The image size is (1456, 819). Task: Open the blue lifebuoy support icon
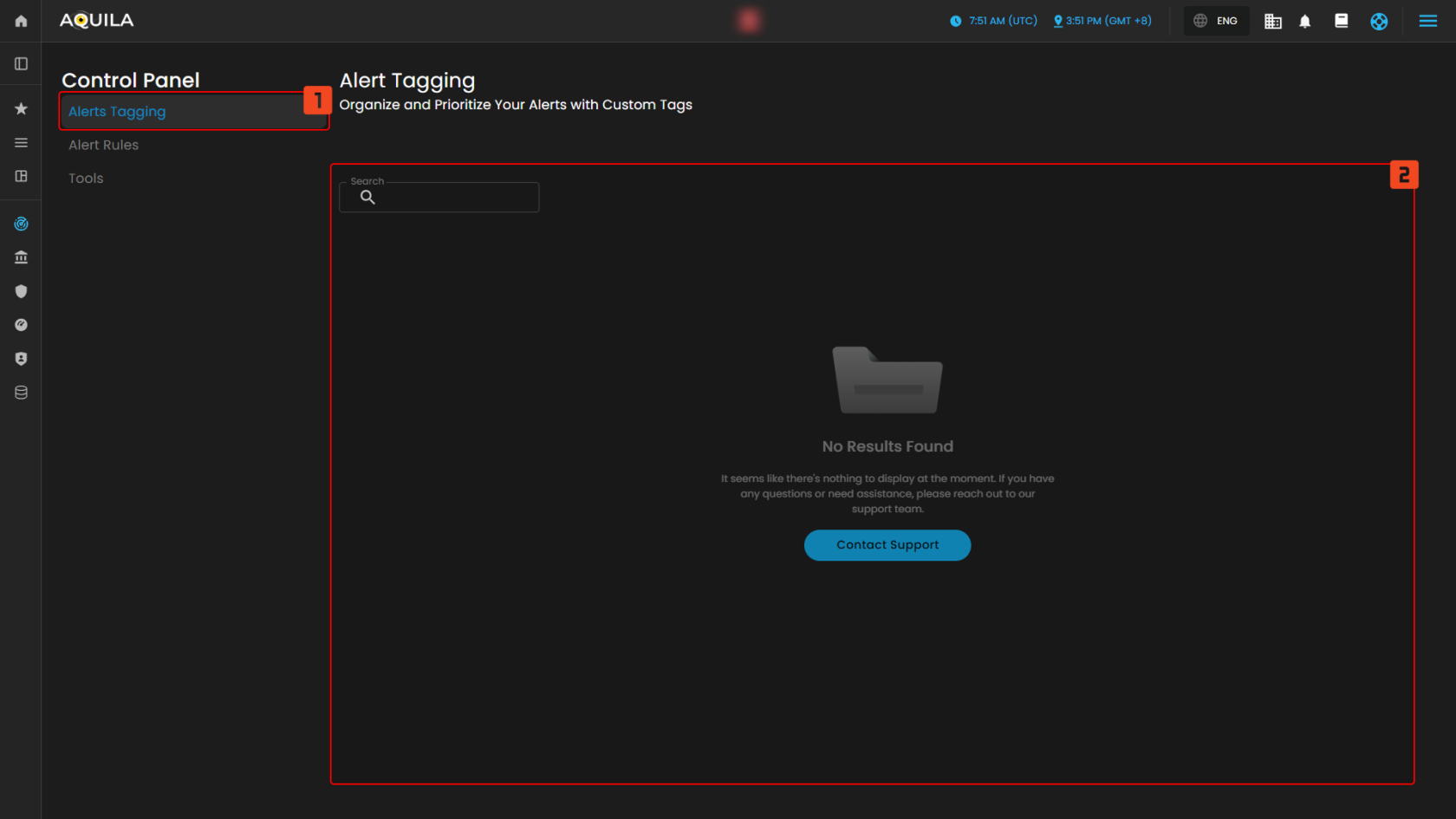coord(1379,20)
